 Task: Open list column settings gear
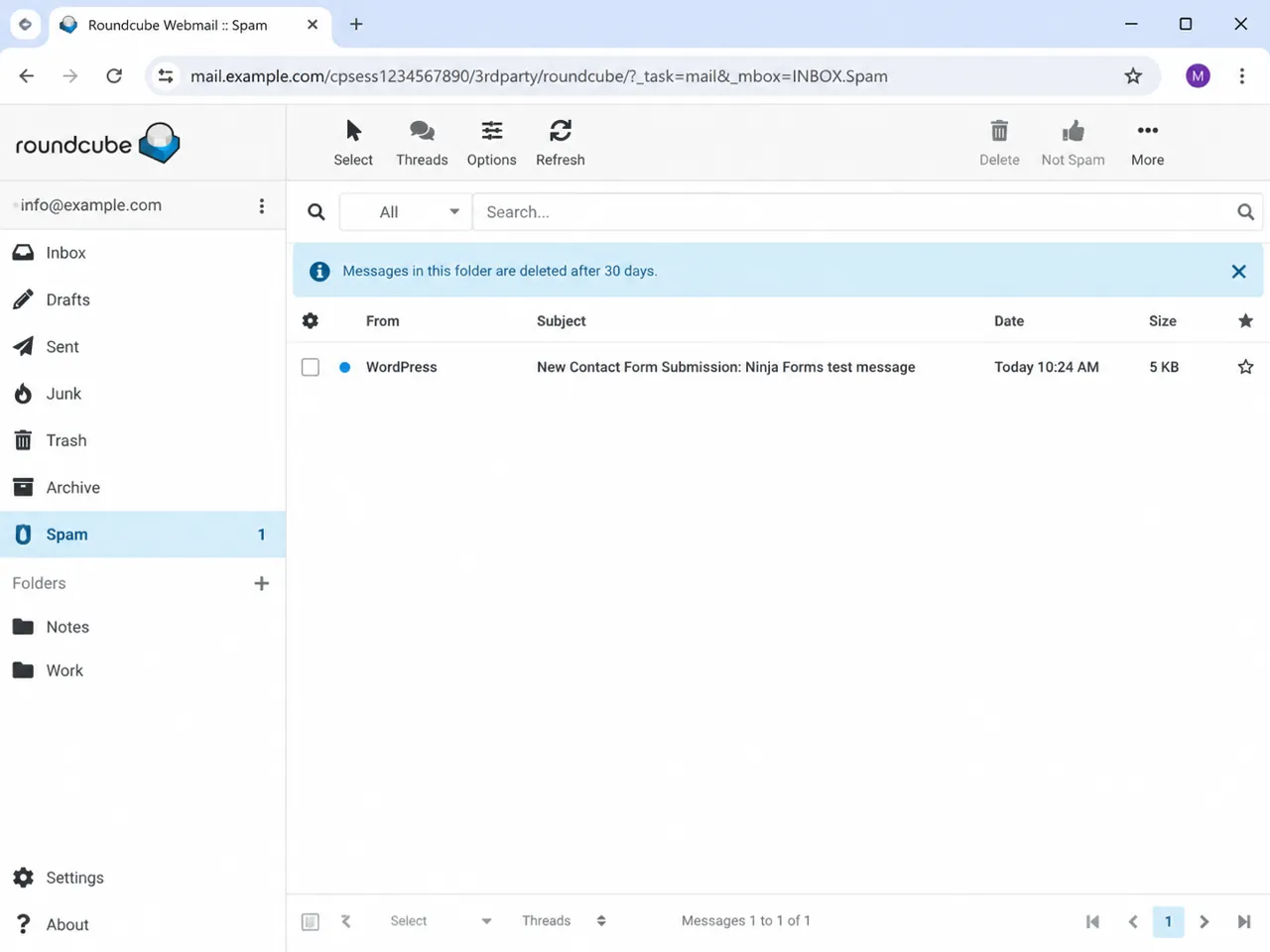311,320
